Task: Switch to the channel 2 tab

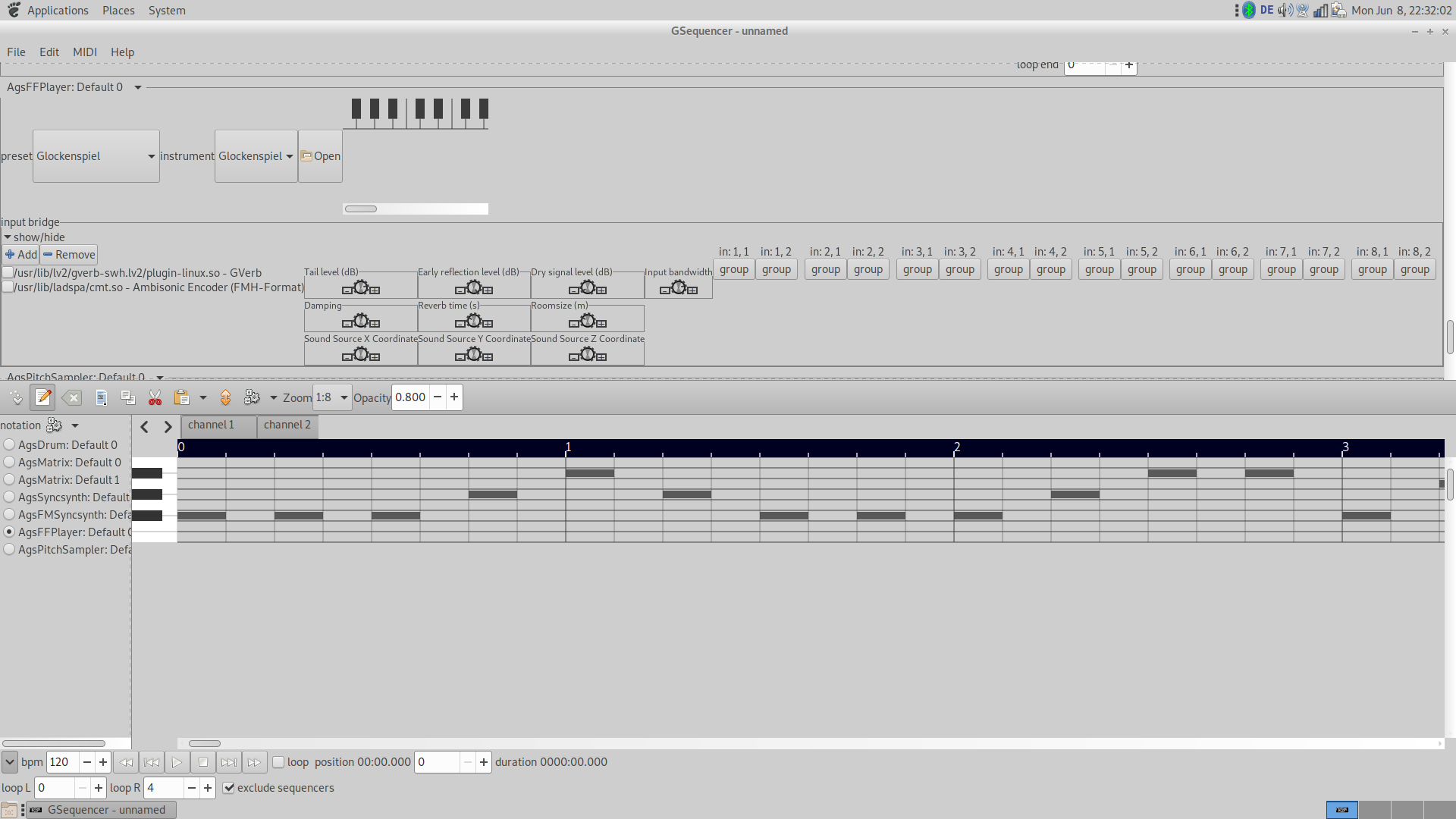Action: (x=287, y=425)
